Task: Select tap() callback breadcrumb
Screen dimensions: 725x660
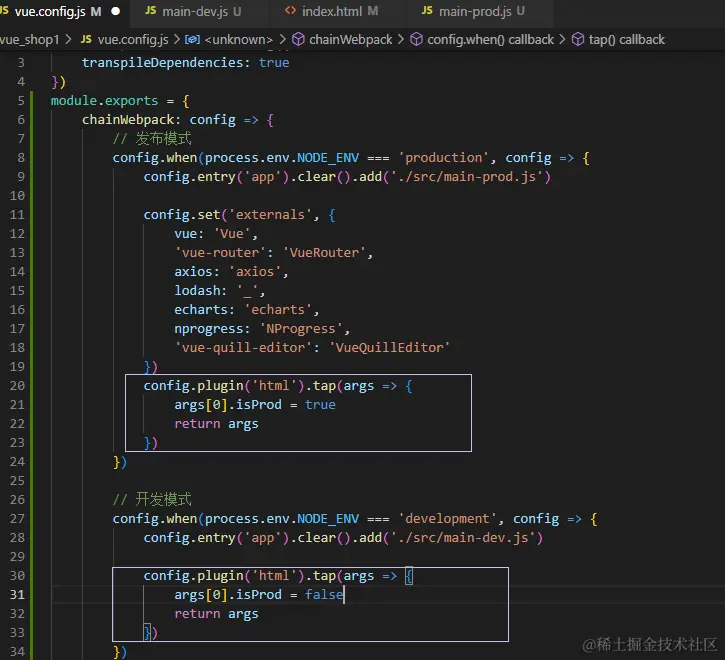Action: (627, 40)
